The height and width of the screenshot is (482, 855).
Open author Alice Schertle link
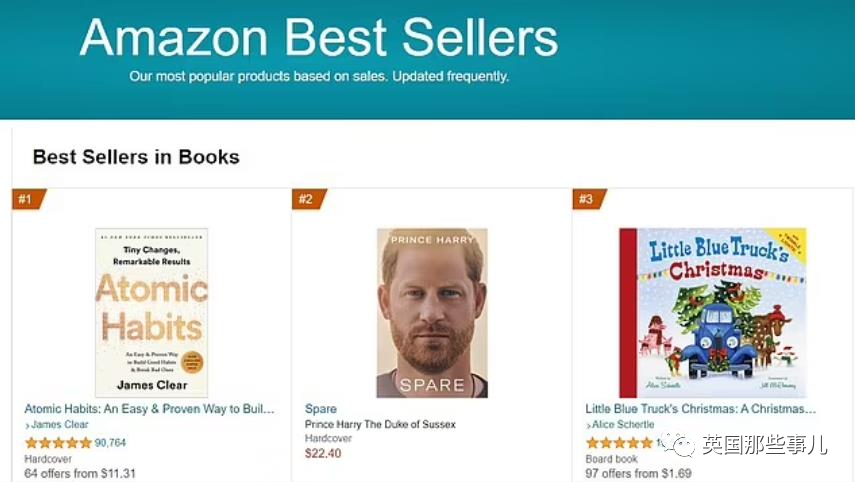623,425
